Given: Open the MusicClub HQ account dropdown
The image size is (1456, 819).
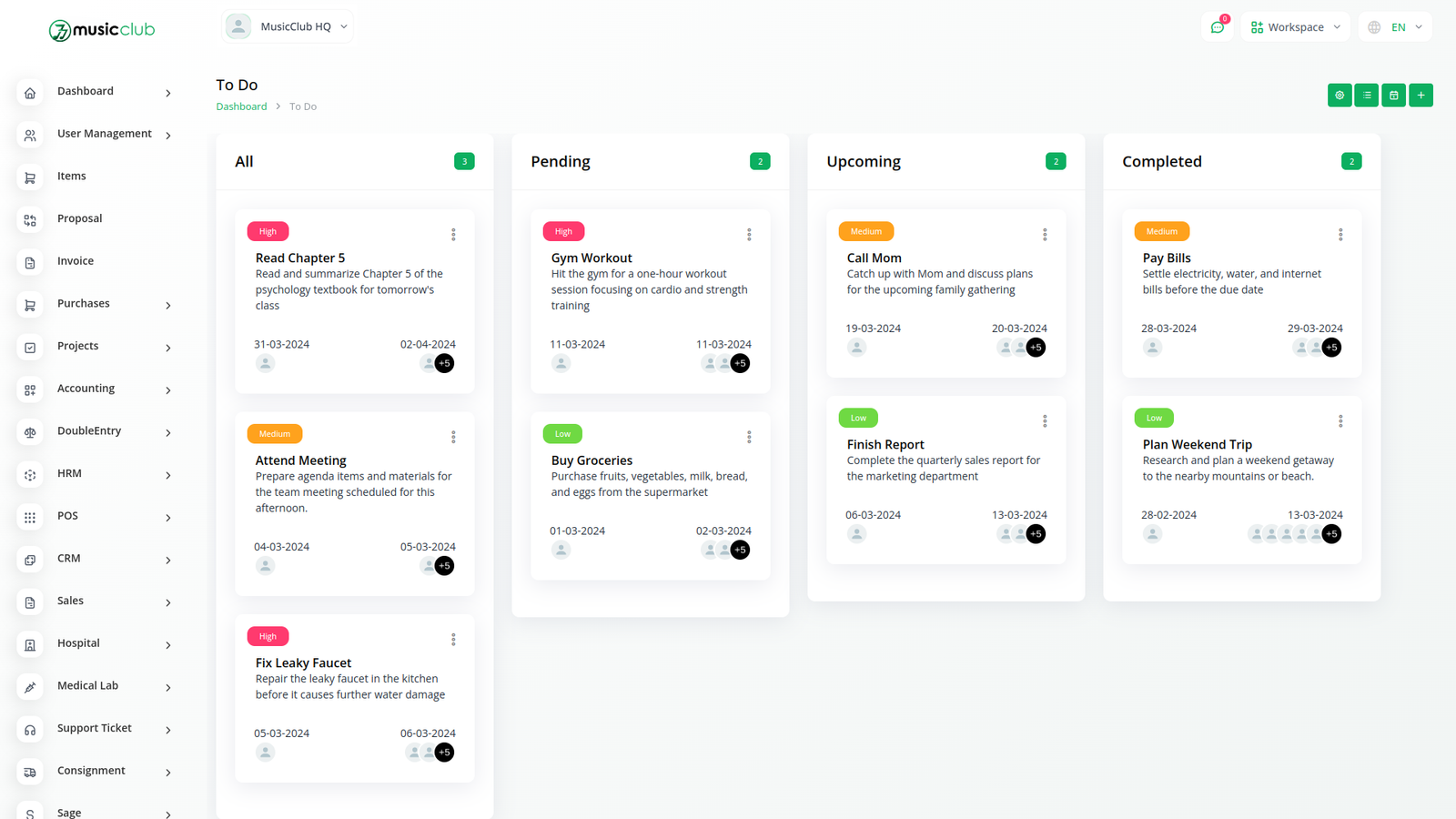Looking at the screenshot, I should [288, 26].
